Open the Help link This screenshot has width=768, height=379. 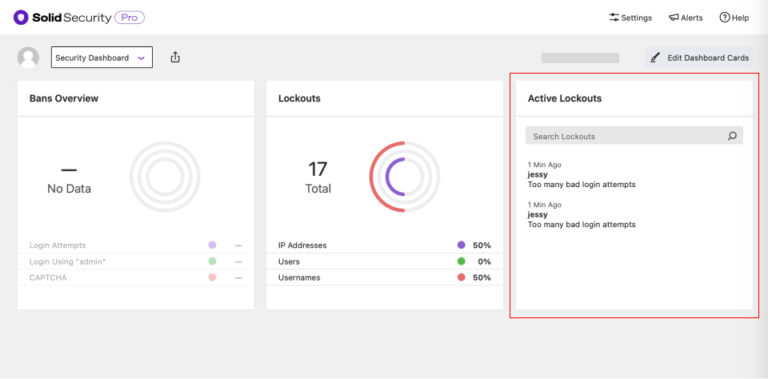click(x=734, y=18)
